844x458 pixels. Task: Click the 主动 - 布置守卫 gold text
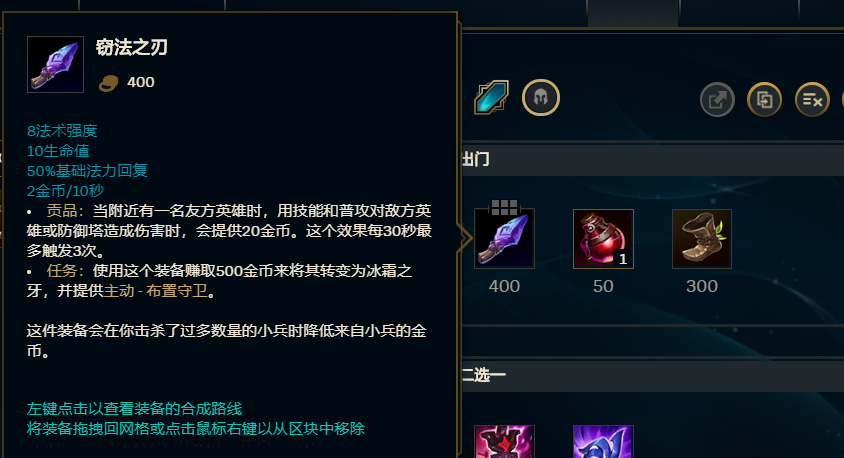[x=156, y=291]
